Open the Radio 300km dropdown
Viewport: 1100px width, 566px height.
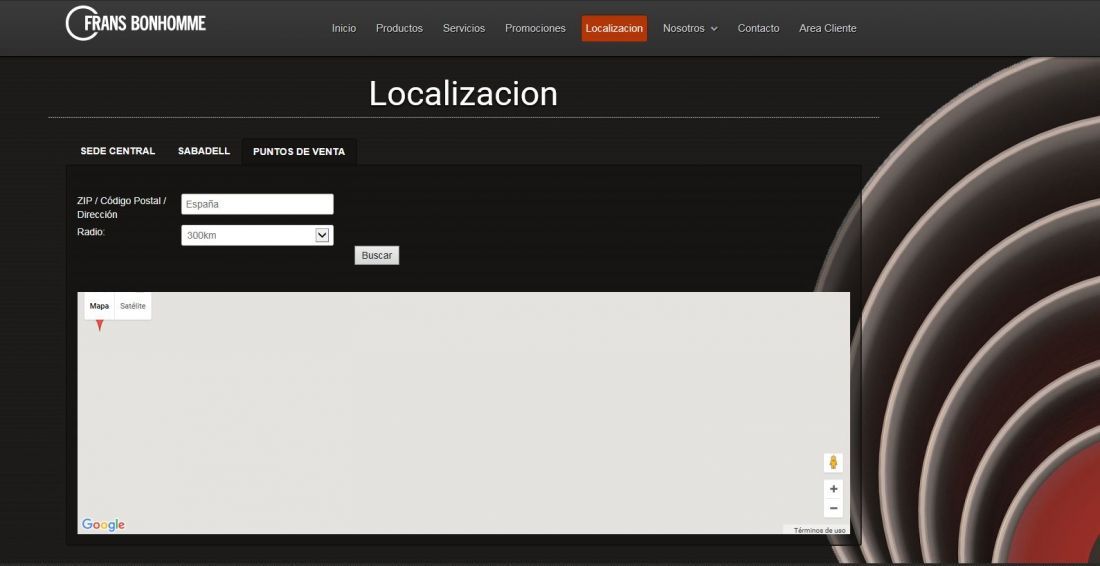(x=257, y=235)
